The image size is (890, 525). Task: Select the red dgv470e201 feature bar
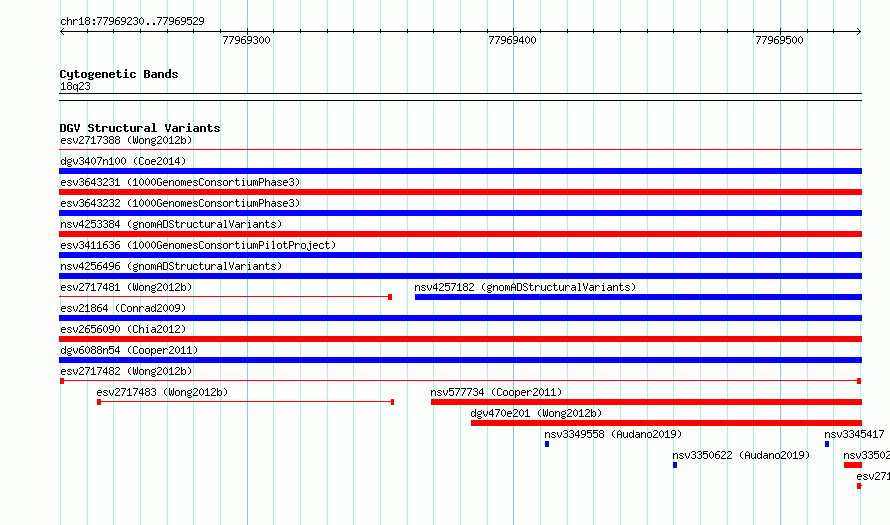[666, 423]
